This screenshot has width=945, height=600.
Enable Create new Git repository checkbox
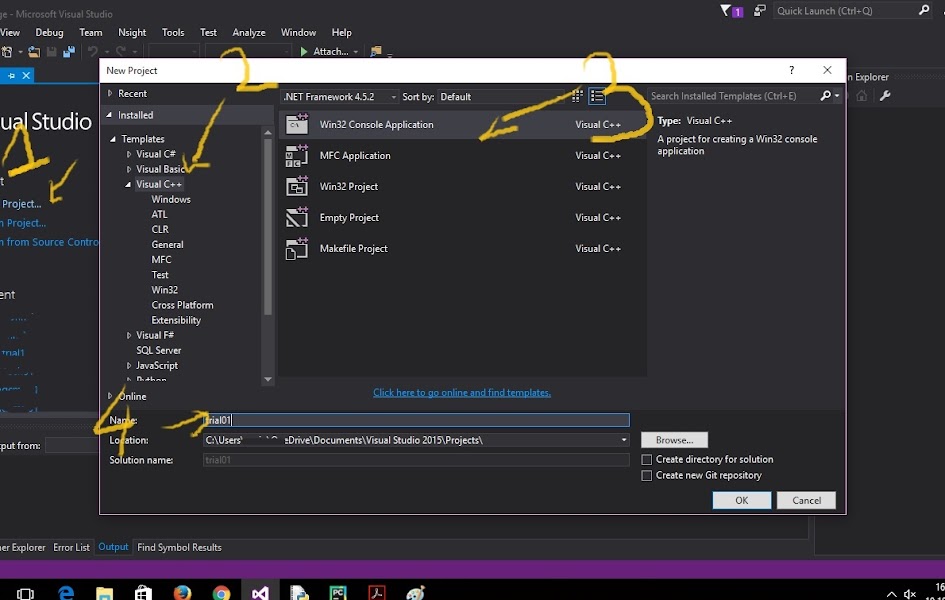(647, 476)
